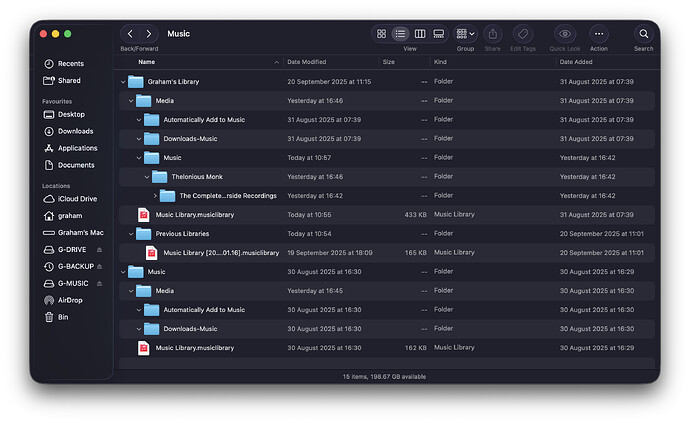This screenshot has height=423, width=690.
Task: Switch to icon view
Action: pyautogui.click(x=382, y=34)
